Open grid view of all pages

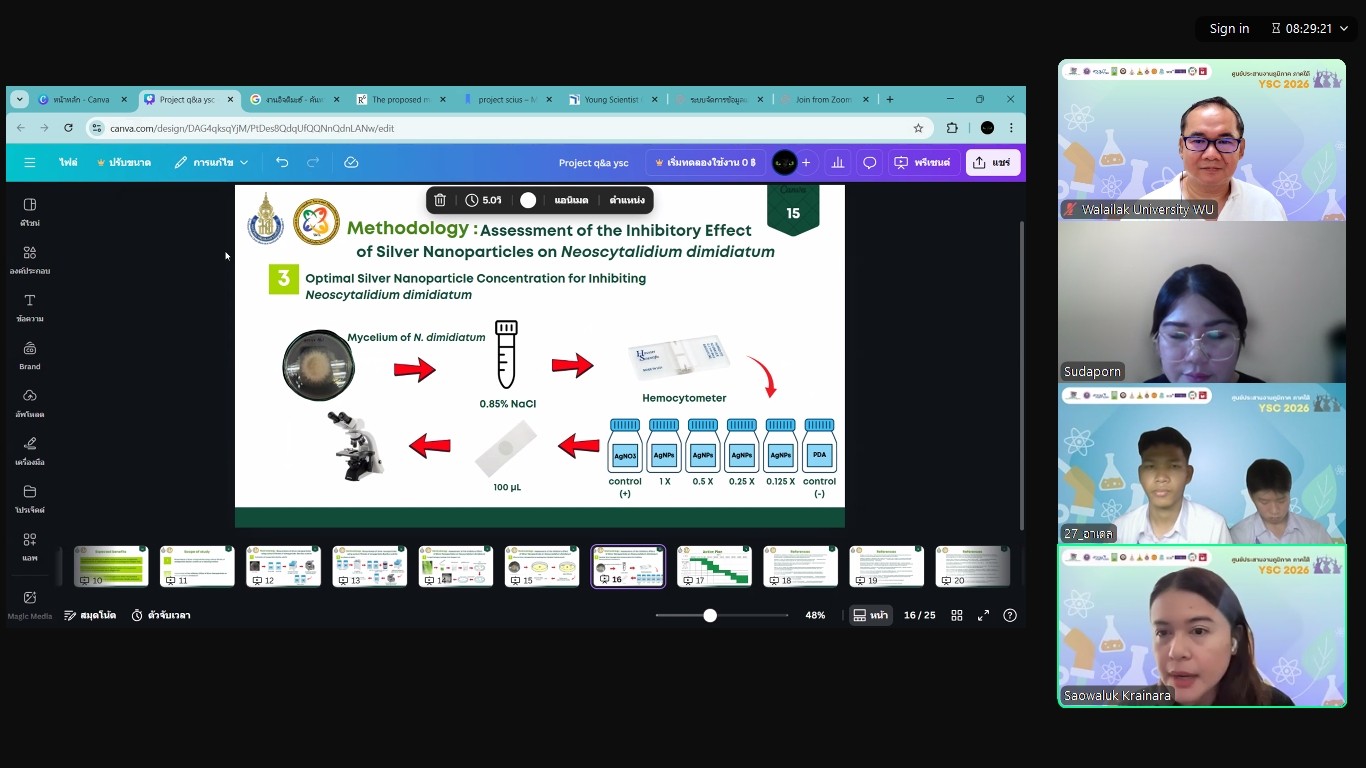(x=957, y=615)
